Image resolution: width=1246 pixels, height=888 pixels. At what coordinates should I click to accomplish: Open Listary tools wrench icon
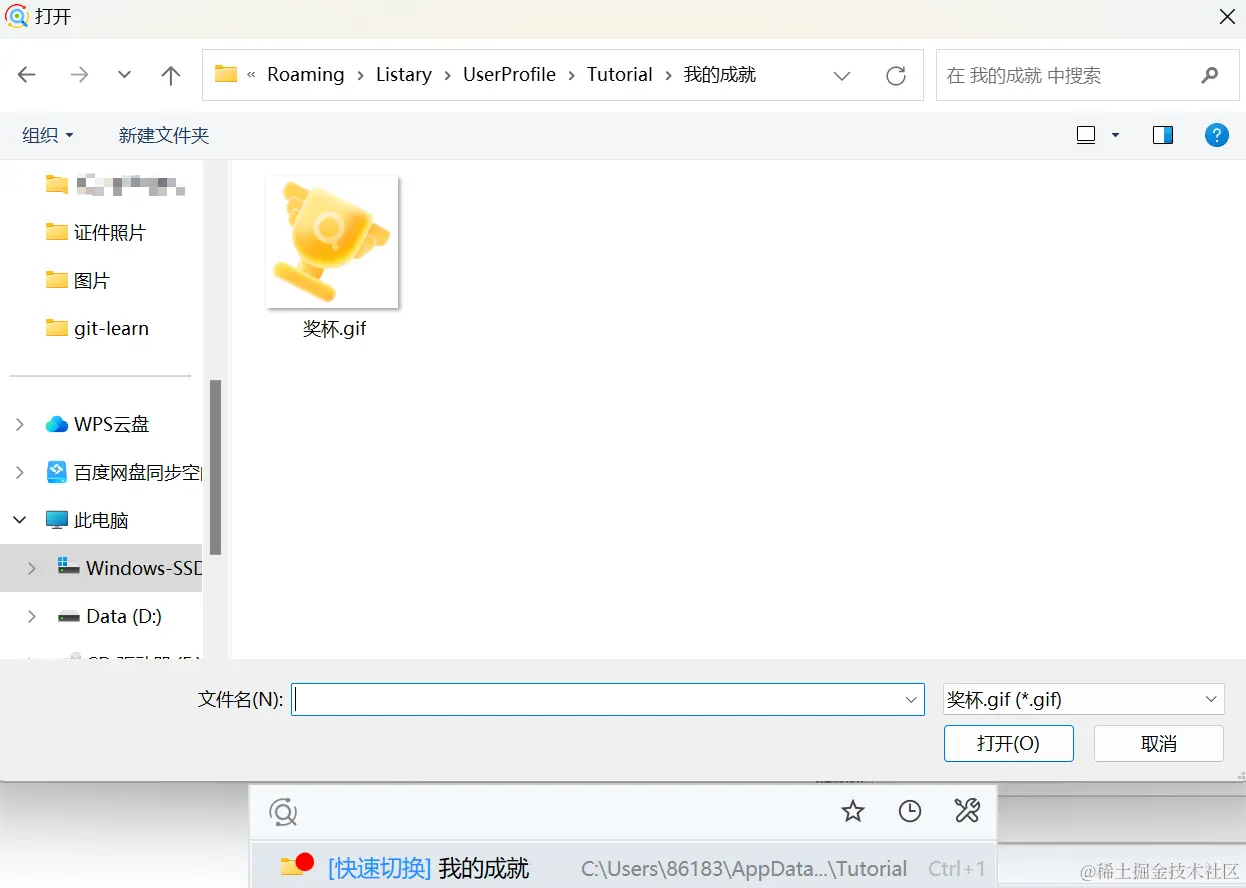967,811
